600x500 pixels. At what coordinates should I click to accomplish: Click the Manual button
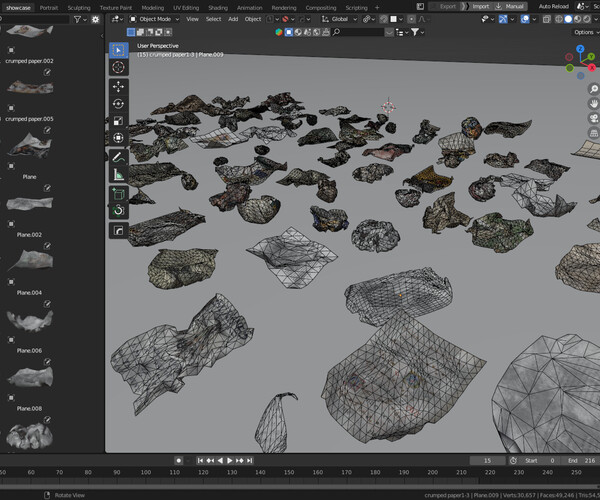(x=510, y=7)
